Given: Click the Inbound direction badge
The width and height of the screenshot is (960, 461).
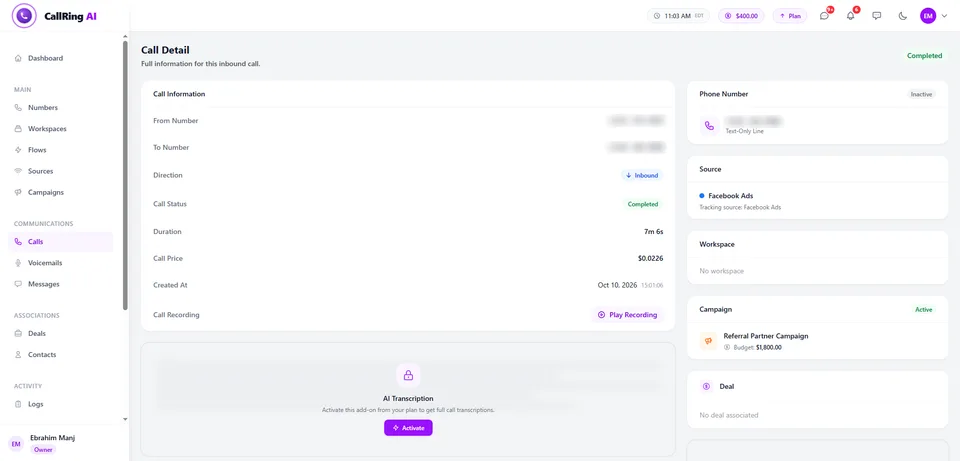Looking at the screenshot, I should coord(642,175).
